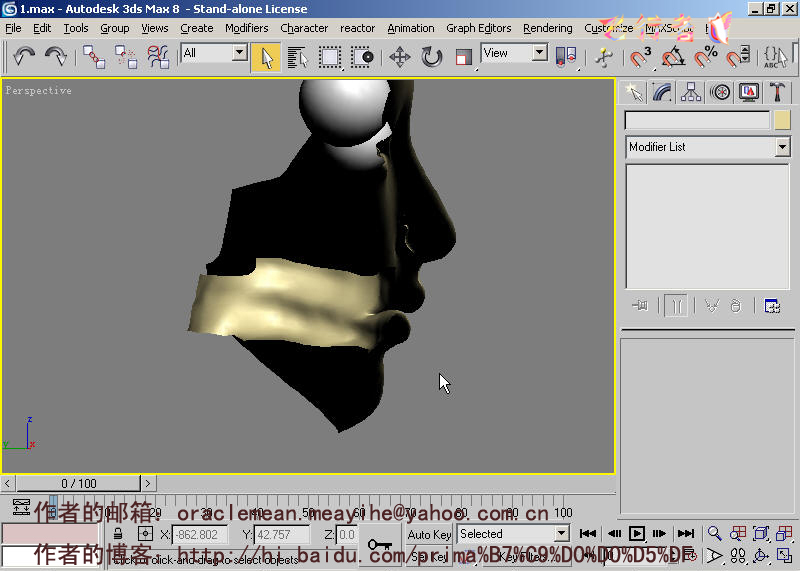Click the object name field
The height and width of the screenshot is (571, 800).
697,120
